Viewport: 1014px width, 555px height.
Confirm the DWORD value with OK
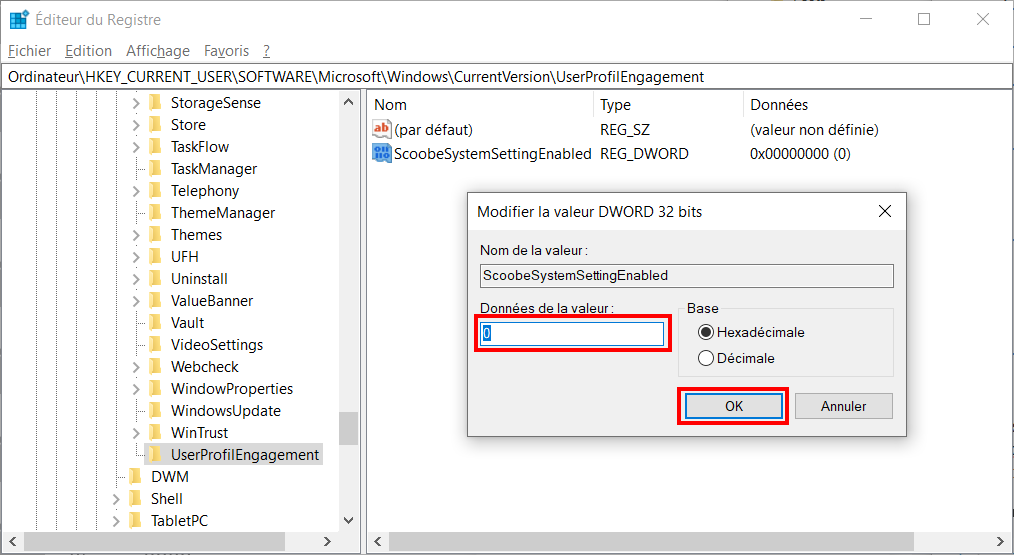(x=733, y=406)
